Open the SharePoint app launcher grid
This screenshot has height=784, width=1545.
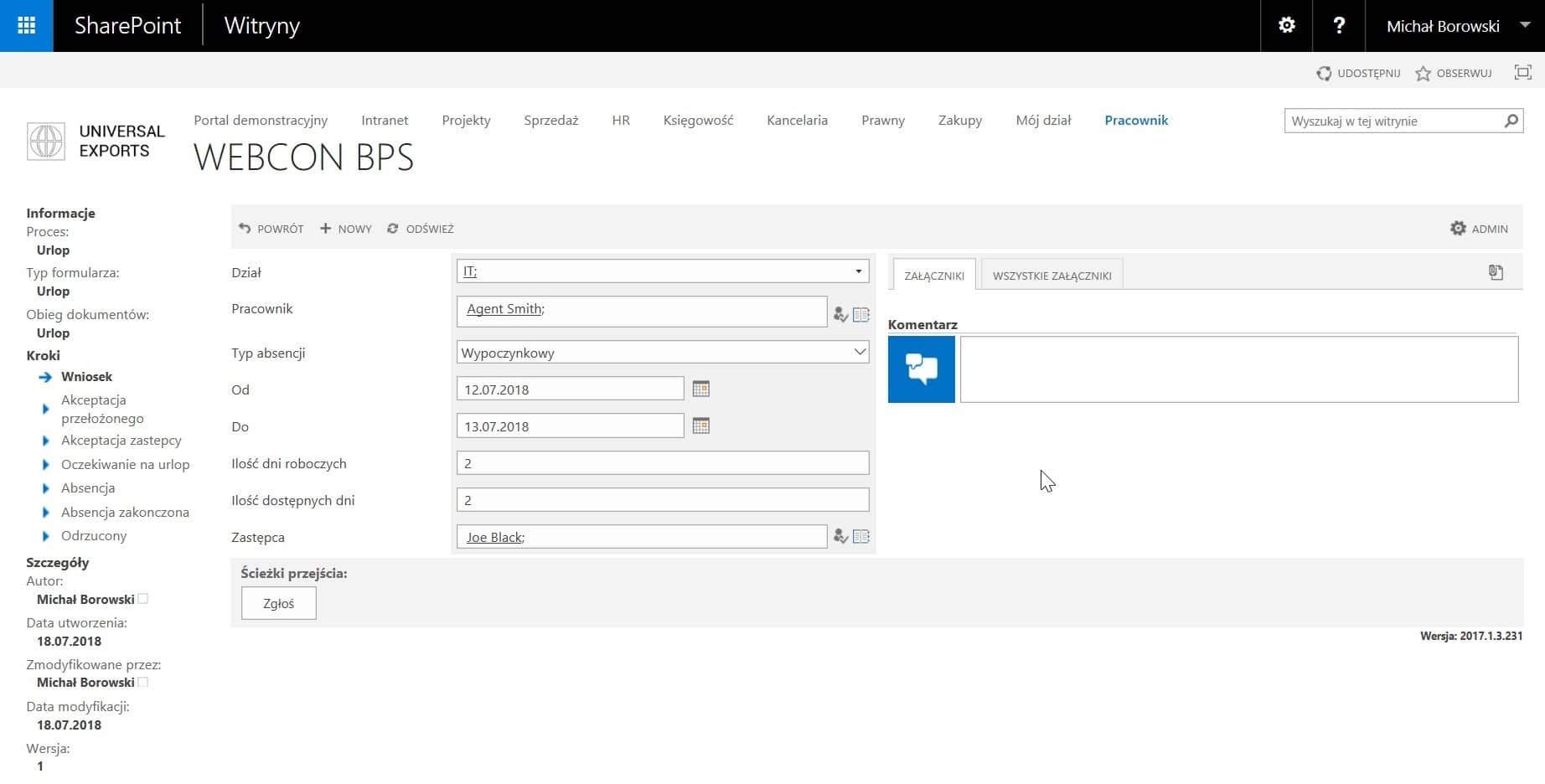pos(26,26)
